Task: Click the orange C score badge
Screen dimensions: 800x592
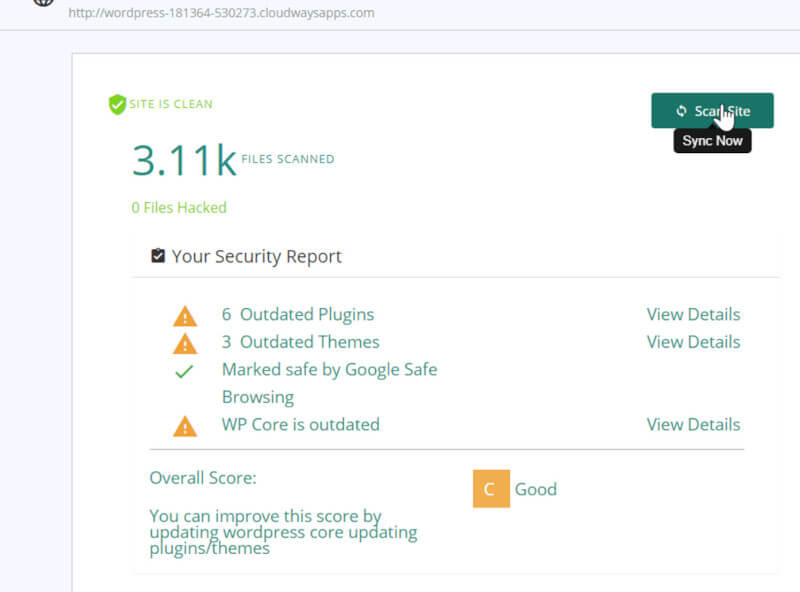Action: click(491, 488)
